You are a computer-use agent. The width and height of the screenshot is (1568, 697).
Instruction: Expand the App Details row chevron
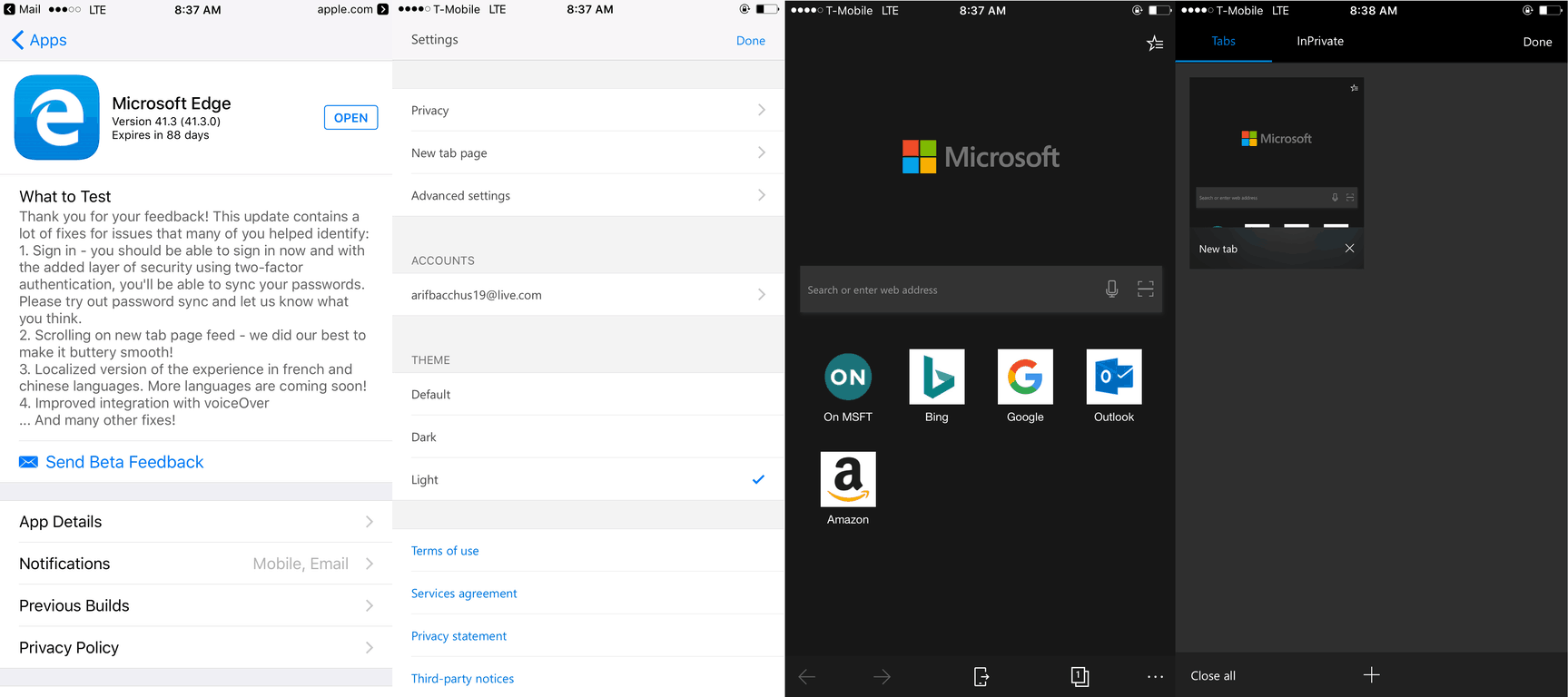point(370,522)
